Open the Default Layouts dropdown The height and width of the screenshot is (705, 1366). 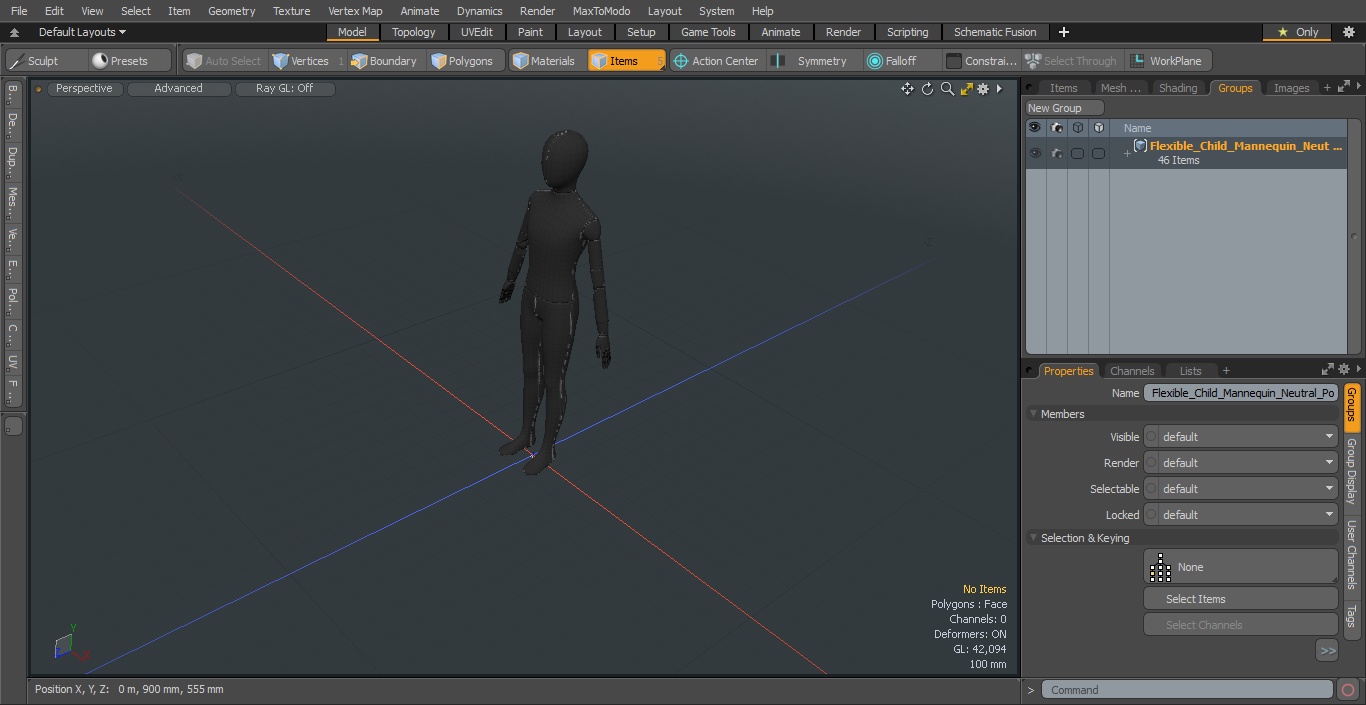[82, 32]
